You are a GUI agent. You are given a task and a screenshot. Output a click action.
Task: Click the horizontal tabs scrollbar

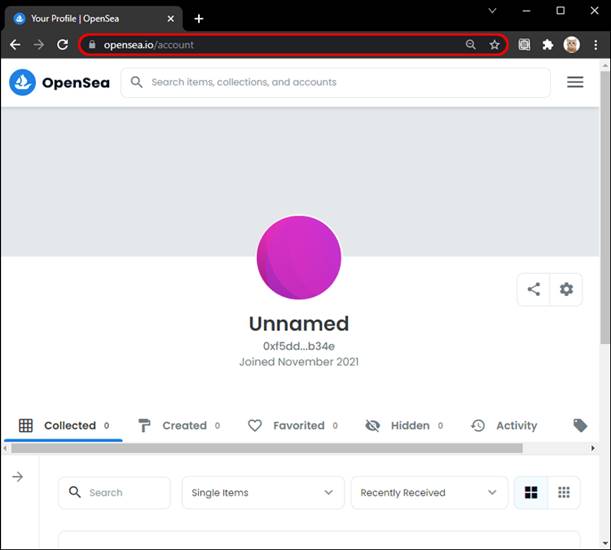(266, 448)
